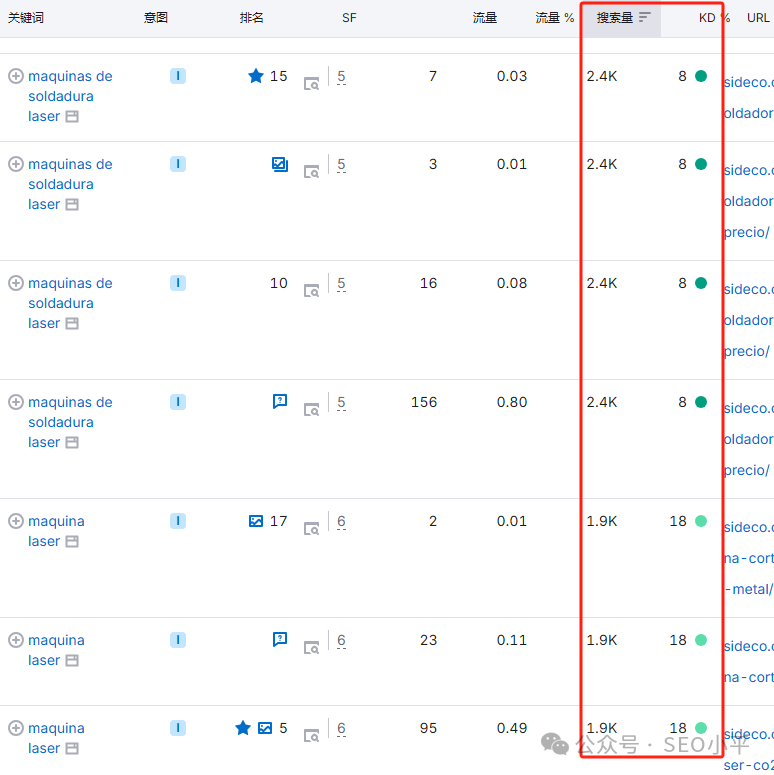Click search volume 2.4K in traffic 3 row
This screenshot has height=775, width=774.
click(x=602, y=164)
